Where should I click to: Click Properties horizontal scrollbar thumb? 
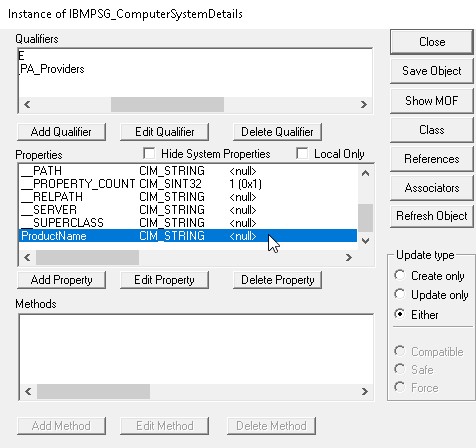pos(87,257)
